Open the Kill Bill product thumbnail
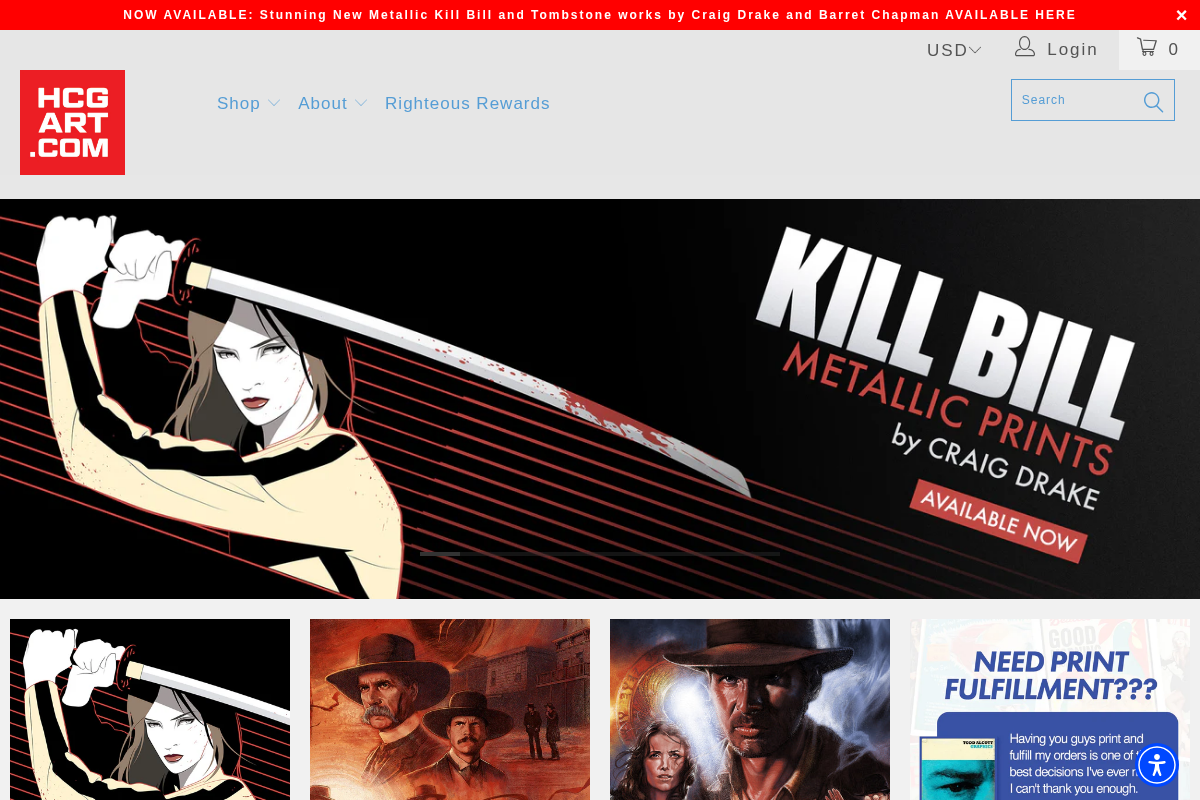This screenshot has height=800, width=1200. (x=149, y=709)
